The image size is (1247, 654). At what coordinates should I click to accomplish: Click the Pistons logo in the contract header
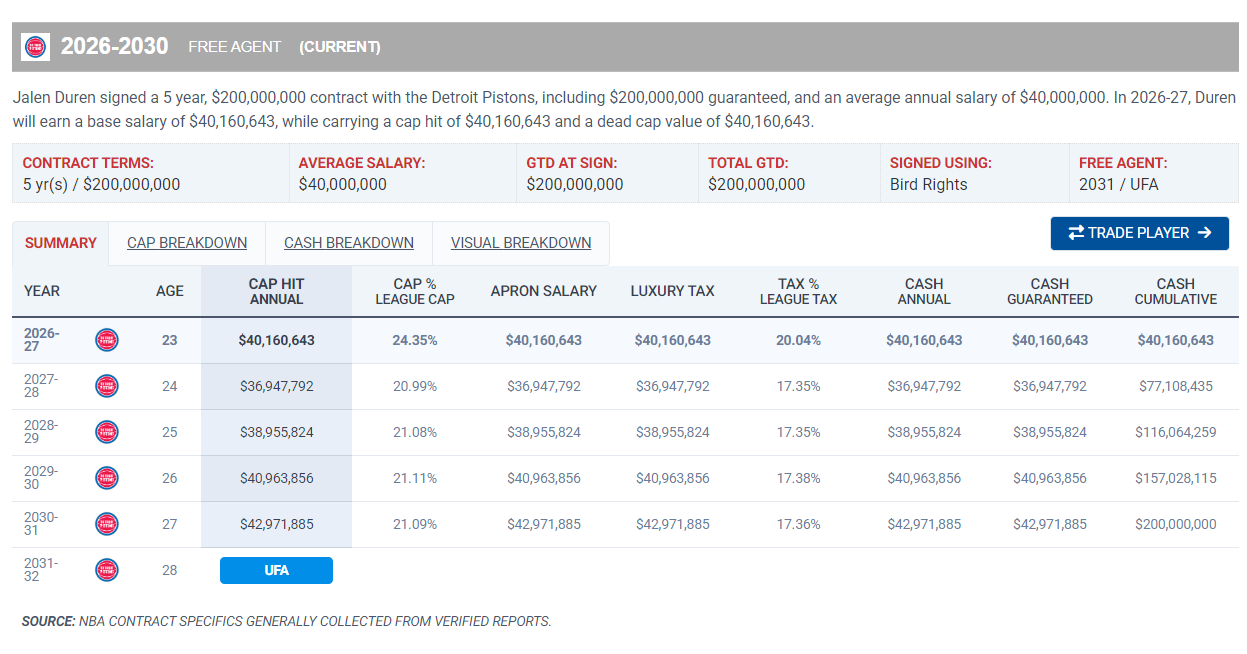point(35,47)
